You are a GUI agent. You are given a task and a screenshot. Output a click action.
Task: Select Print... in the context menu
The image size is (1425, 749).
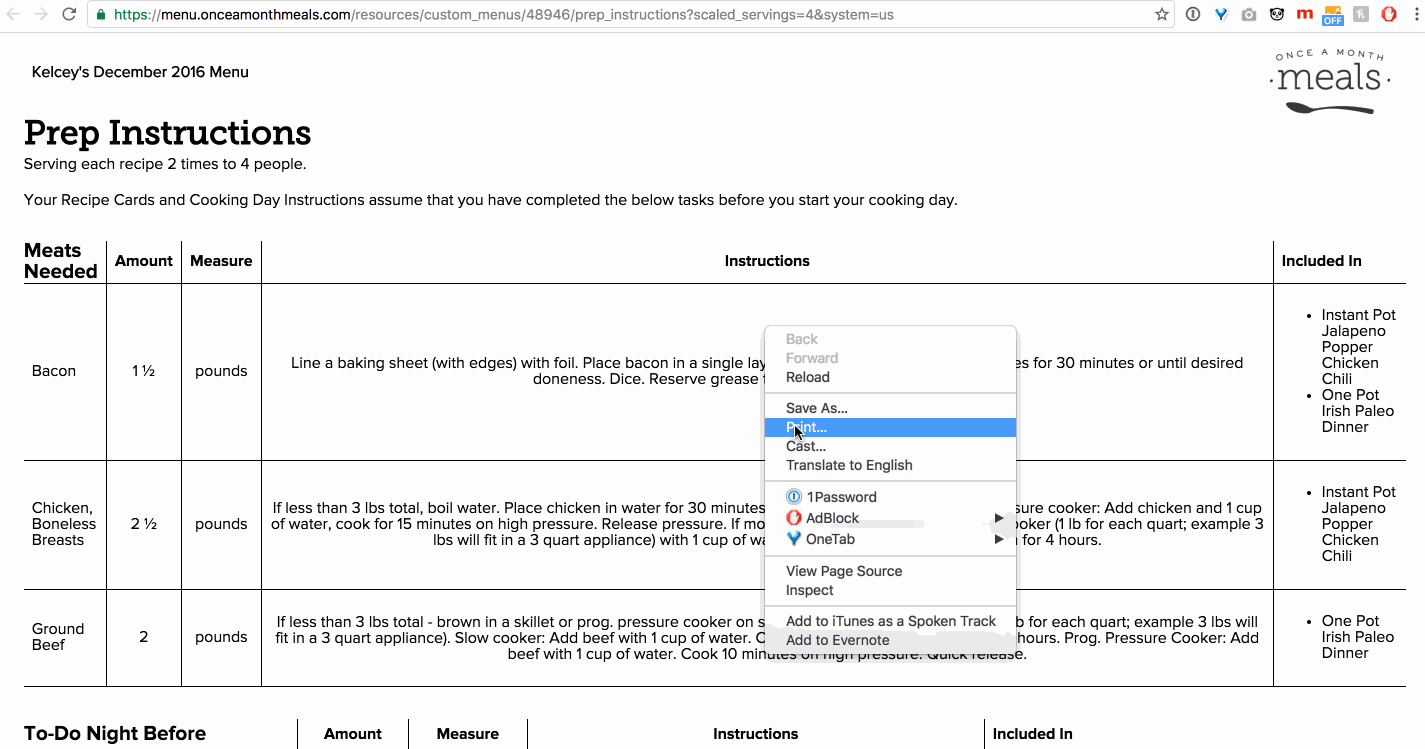[890, 427]
